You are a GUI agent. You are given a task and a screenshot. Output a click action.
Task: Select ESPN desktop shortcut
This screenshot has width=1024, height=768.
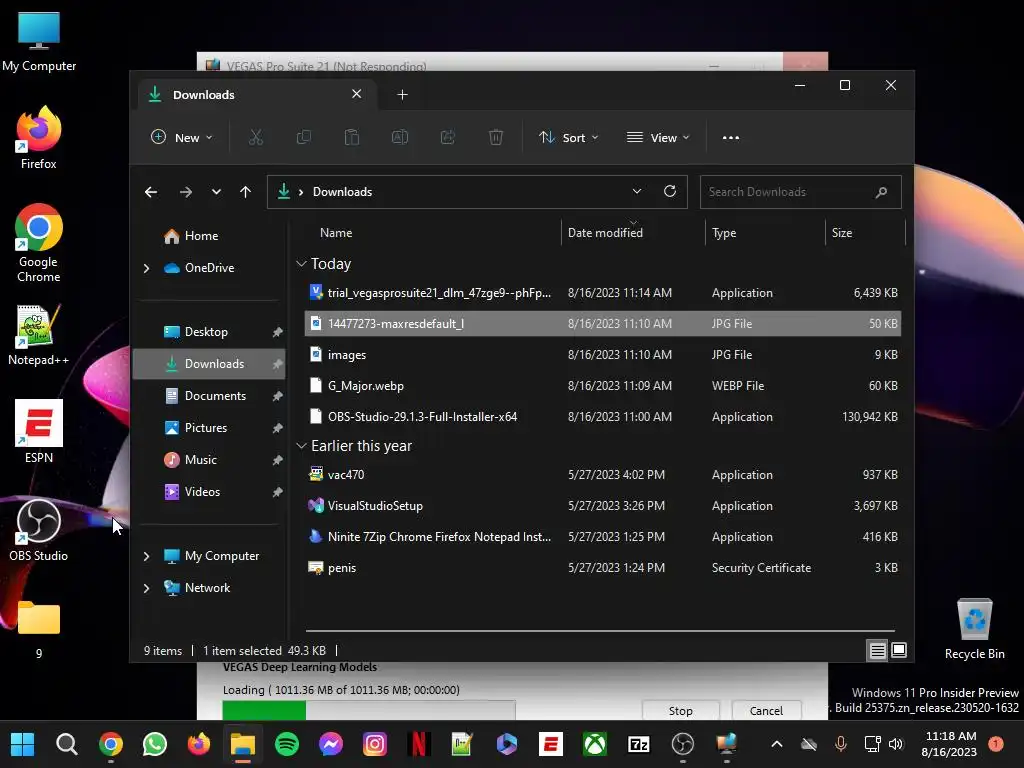coord(39,432)
